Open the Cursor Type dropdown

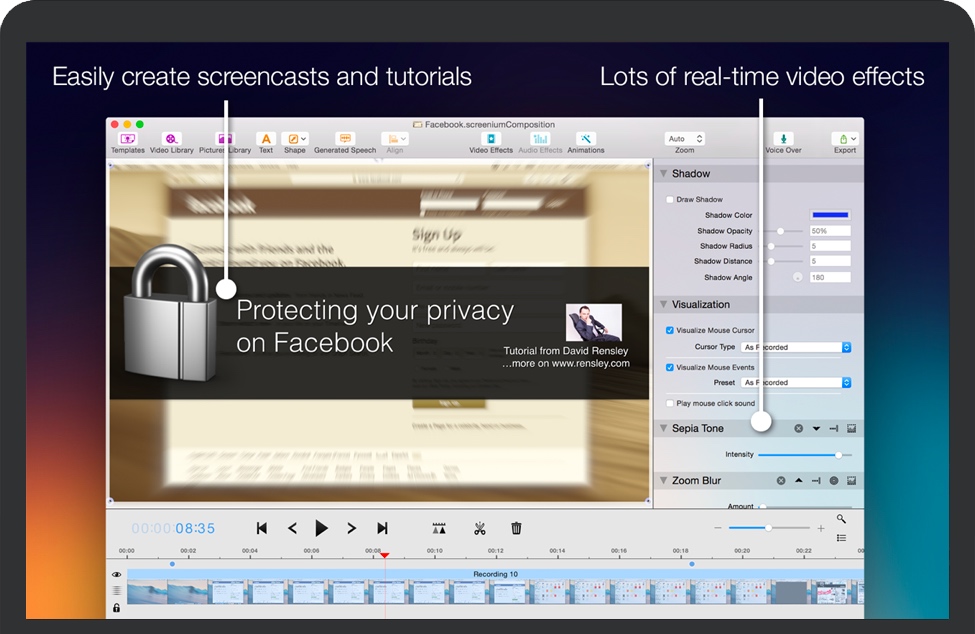click(796, 347)
